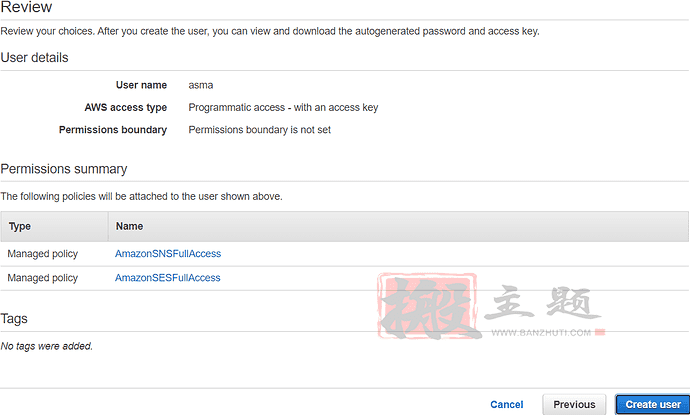The width and height of the screenshot is (690, 415).
Task: Click Permissions boundary is not set text
Action: coord(259,130)
